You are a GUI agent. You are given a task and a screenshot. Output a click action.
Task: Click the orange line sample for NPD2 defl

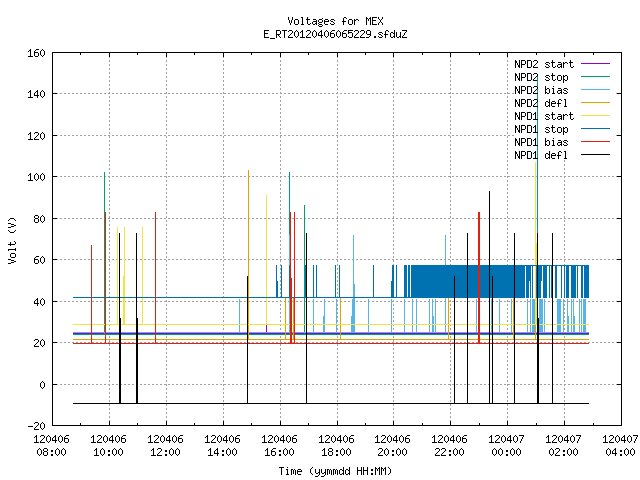pos(595,103)
